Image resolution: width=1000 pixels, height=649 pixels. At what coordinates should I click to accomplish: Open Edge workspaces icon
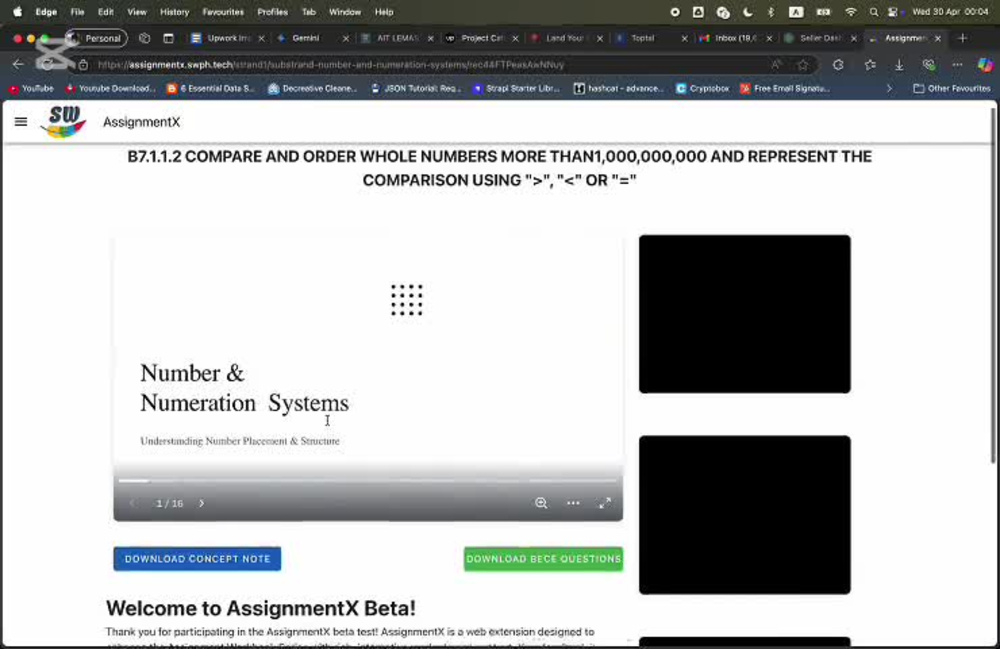point(145,38)
